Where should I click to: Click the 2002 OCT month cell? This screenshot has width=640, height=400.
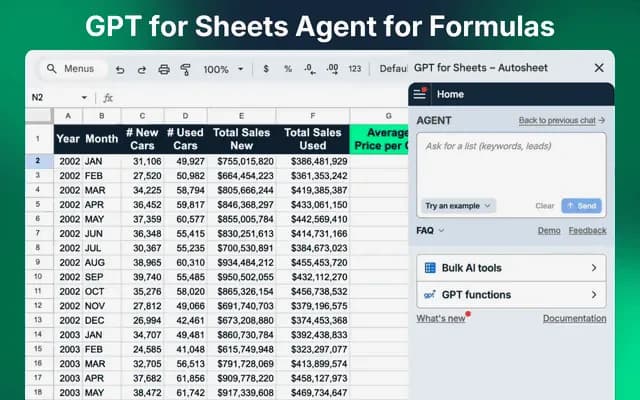pos(102,291)
